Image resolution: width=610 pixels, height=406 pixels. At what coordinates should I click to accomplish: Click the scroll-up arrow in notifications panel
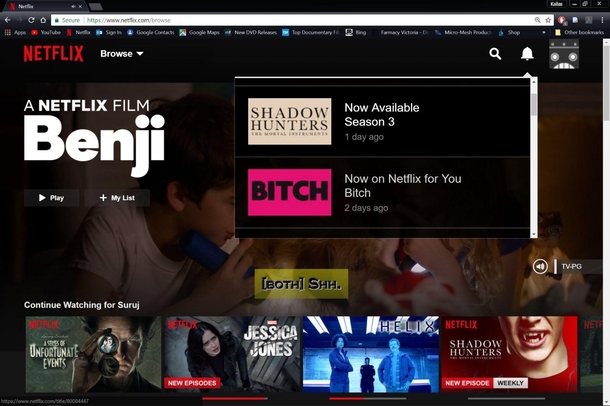[x=534, y=81]
